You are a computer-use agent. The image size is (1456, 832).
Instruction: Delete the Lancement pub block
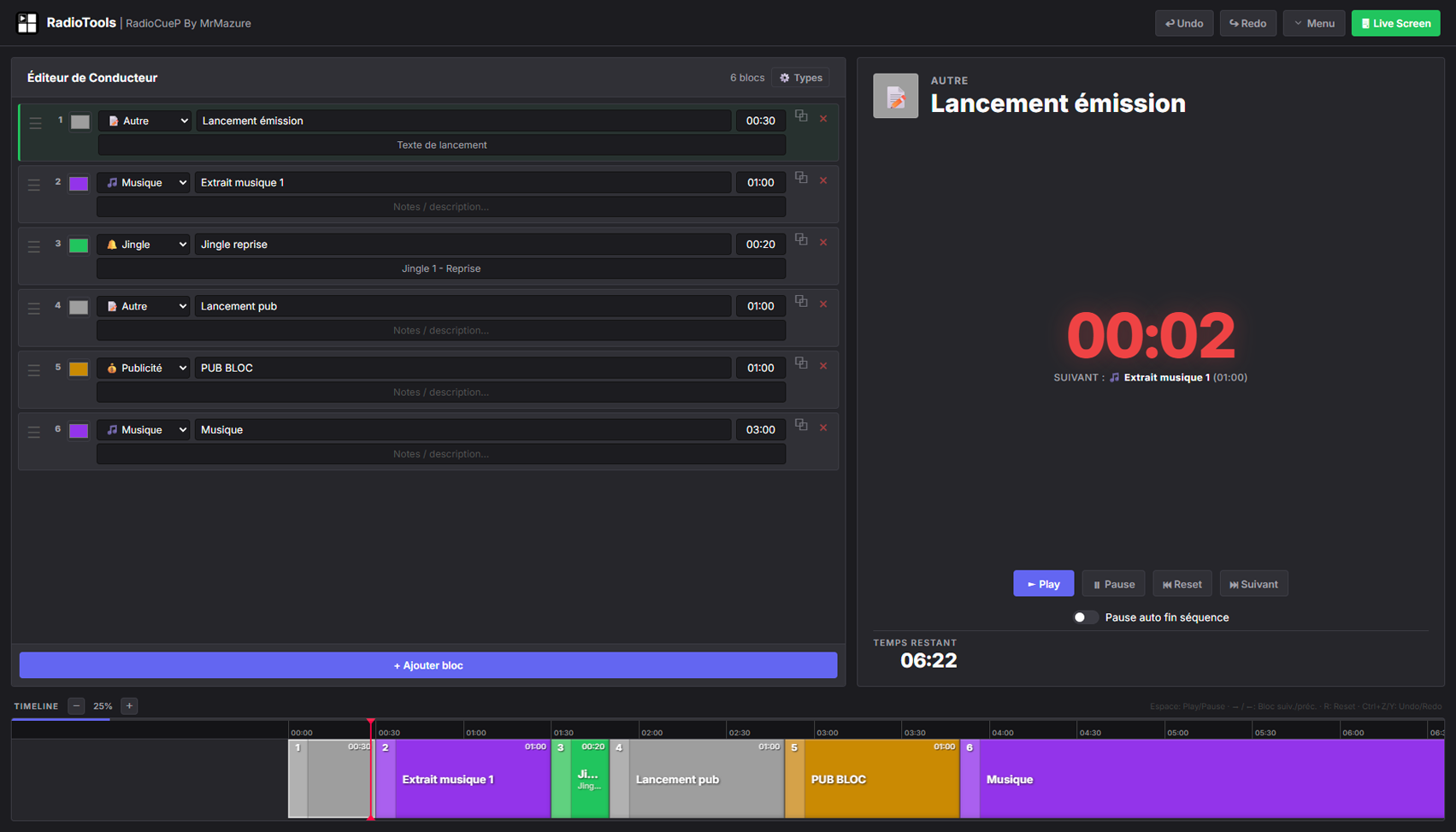tap(823, 304)
